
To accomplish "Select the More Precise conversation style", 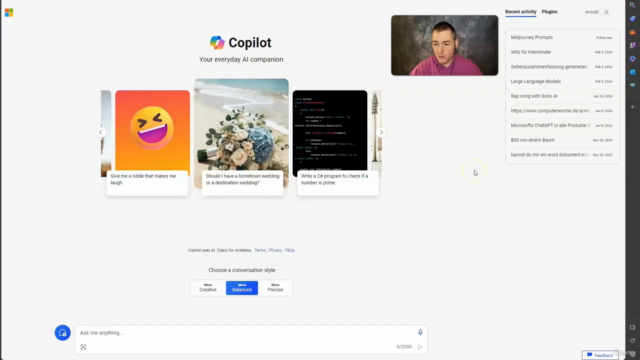I will 275,288.
